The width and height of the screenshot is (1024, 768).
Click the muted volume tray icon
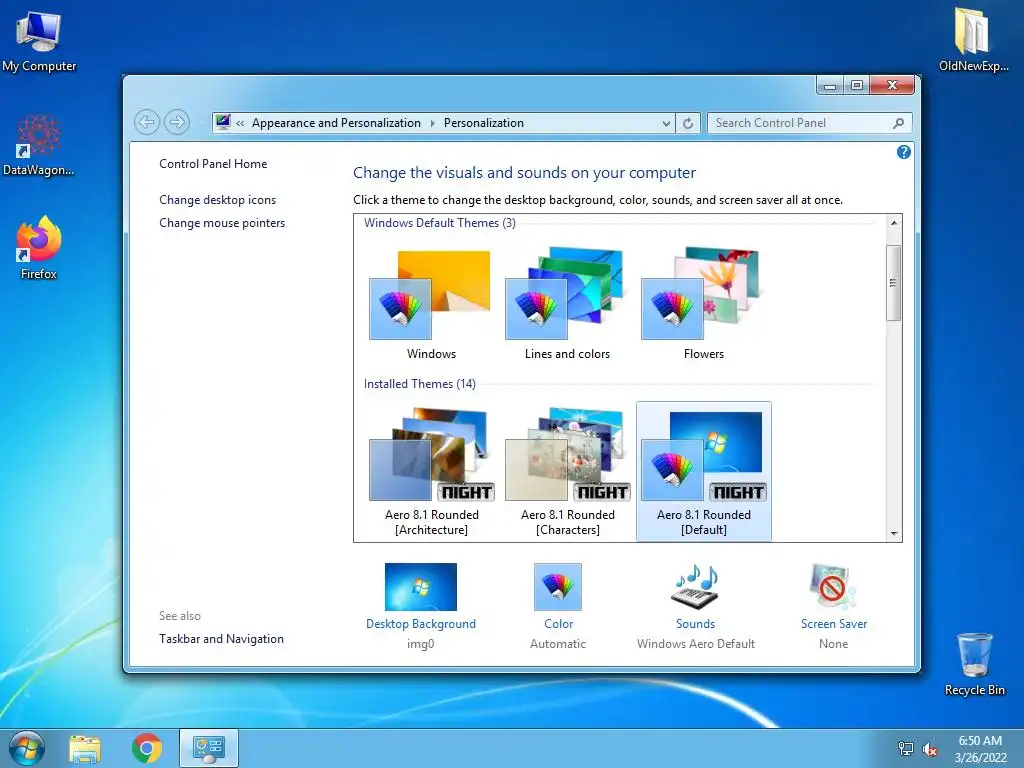pyautogui.click(x=930, y=749)
